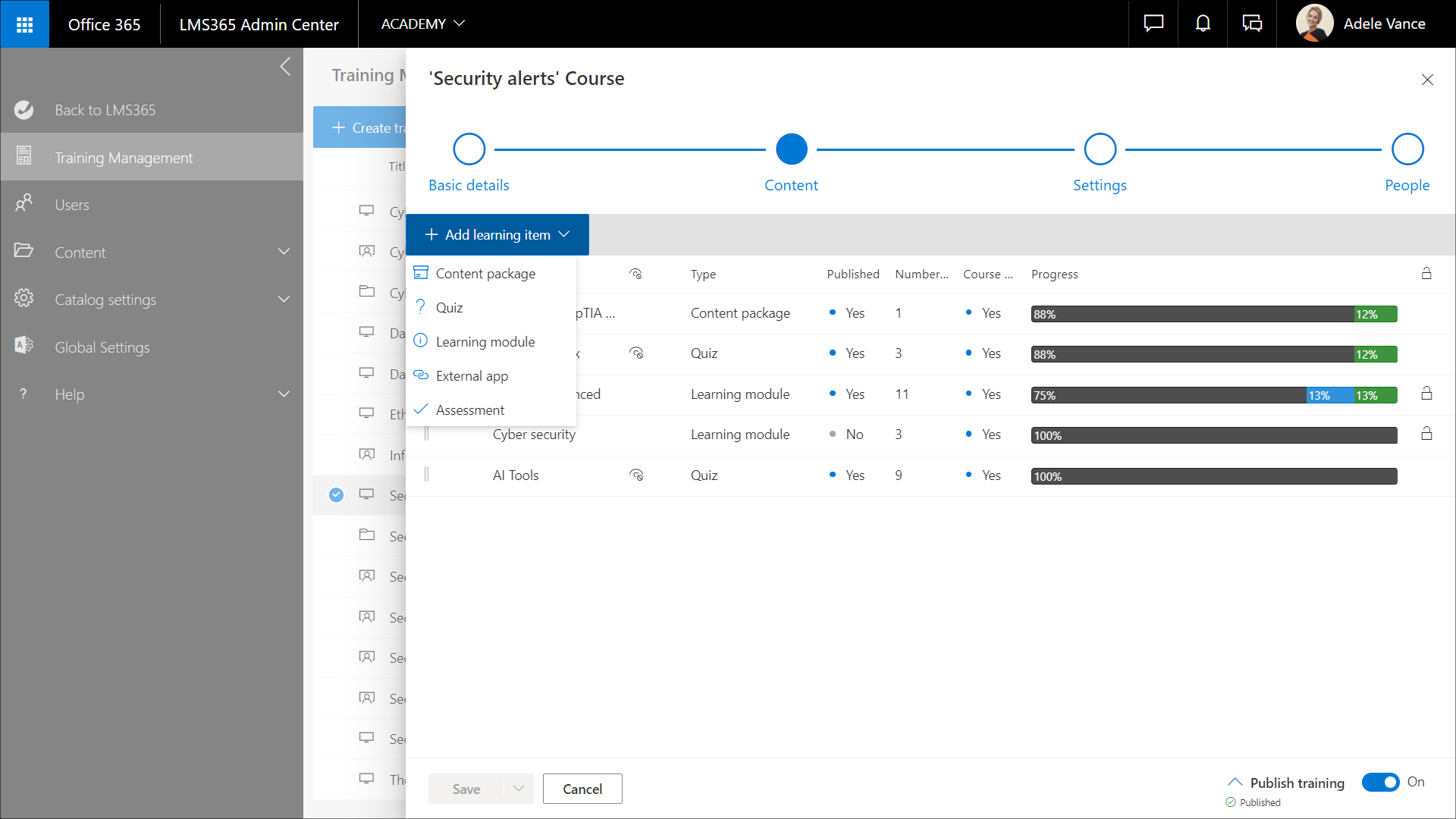Select Assessment from the add item menu
Viewport: 1456px width, 819px height.
(x=469, y=410)
